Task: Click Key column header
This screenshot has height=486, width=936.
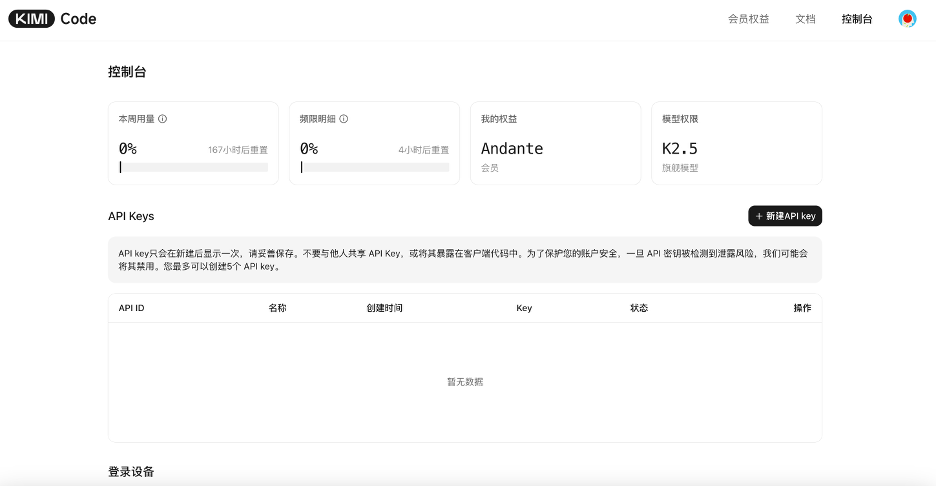Action: click(524, 308)
